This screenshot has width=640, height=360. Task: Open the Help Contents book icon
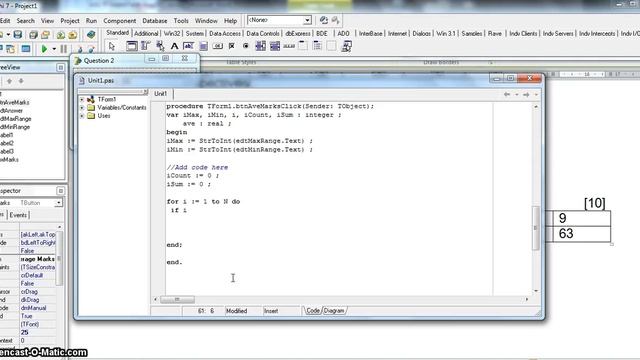[x=91, y=35]
